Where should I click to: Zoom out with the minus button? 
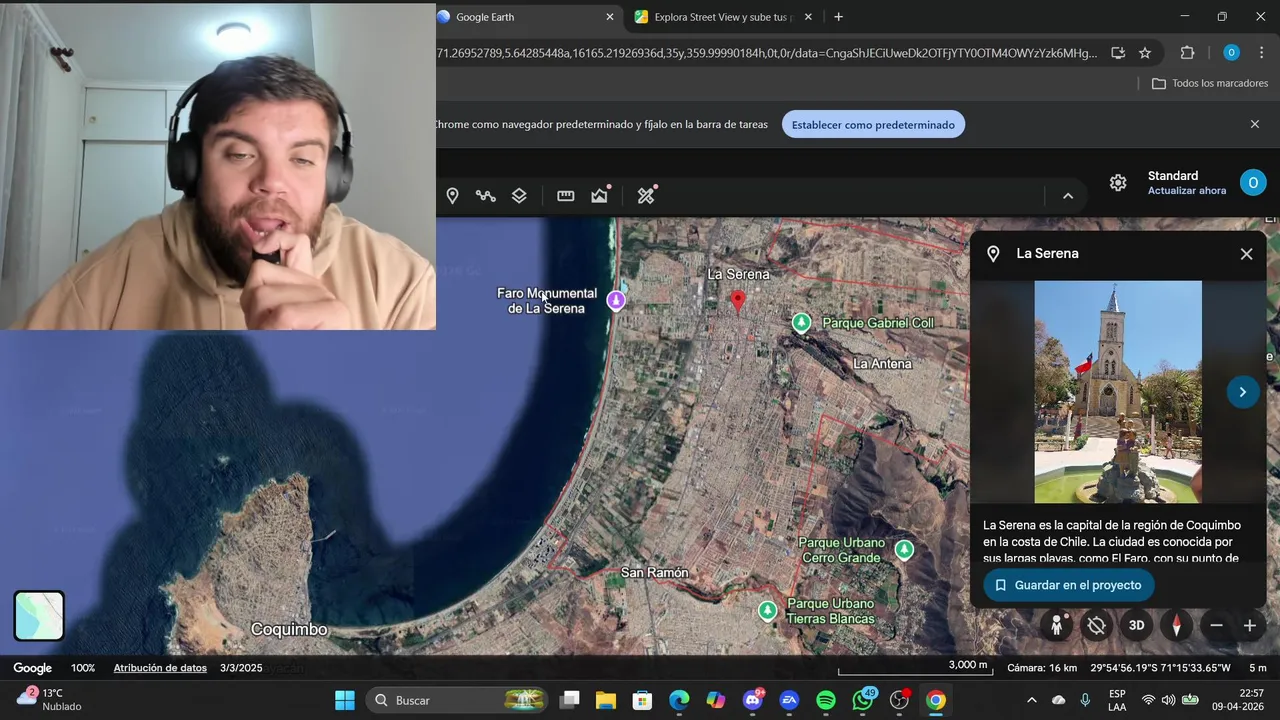click(x=1216, y=626)
